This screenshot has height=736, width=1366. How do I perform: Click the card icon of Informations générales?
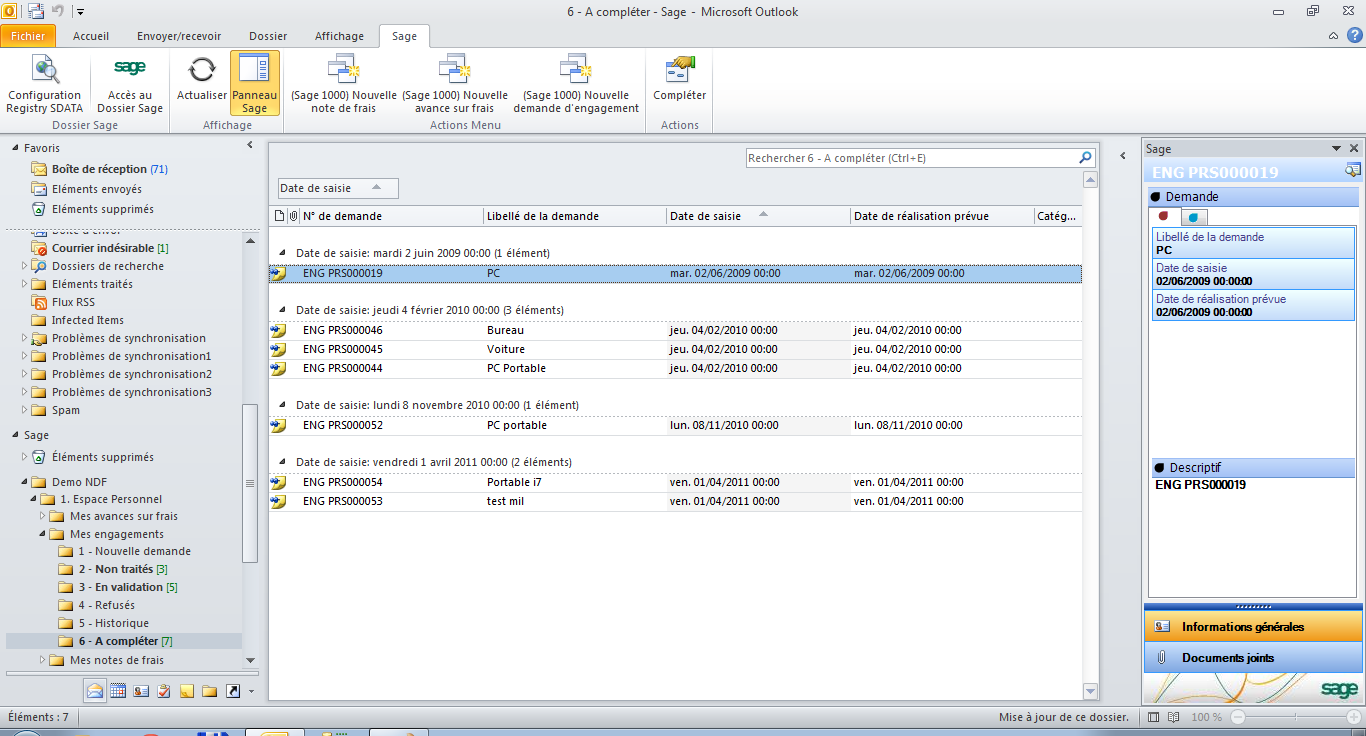click(x=1162, y=627)
